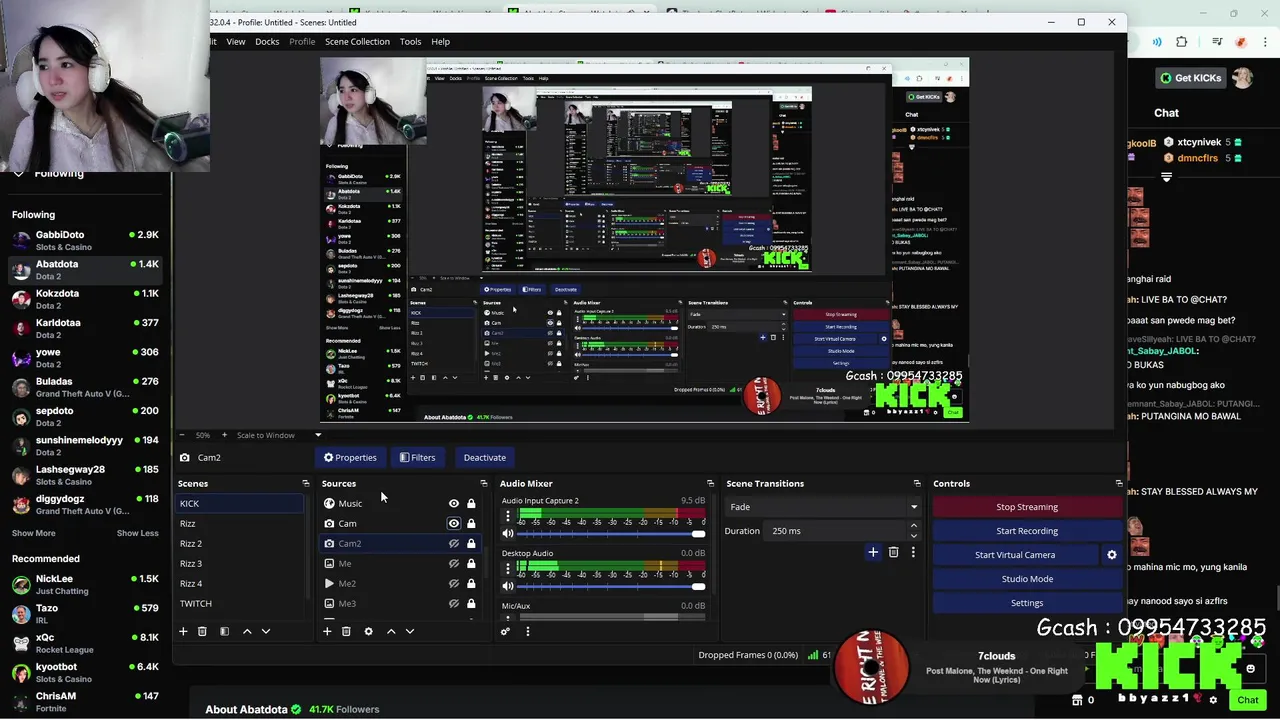
Task: Open the Help menu
Action: [x=440, y=41]
